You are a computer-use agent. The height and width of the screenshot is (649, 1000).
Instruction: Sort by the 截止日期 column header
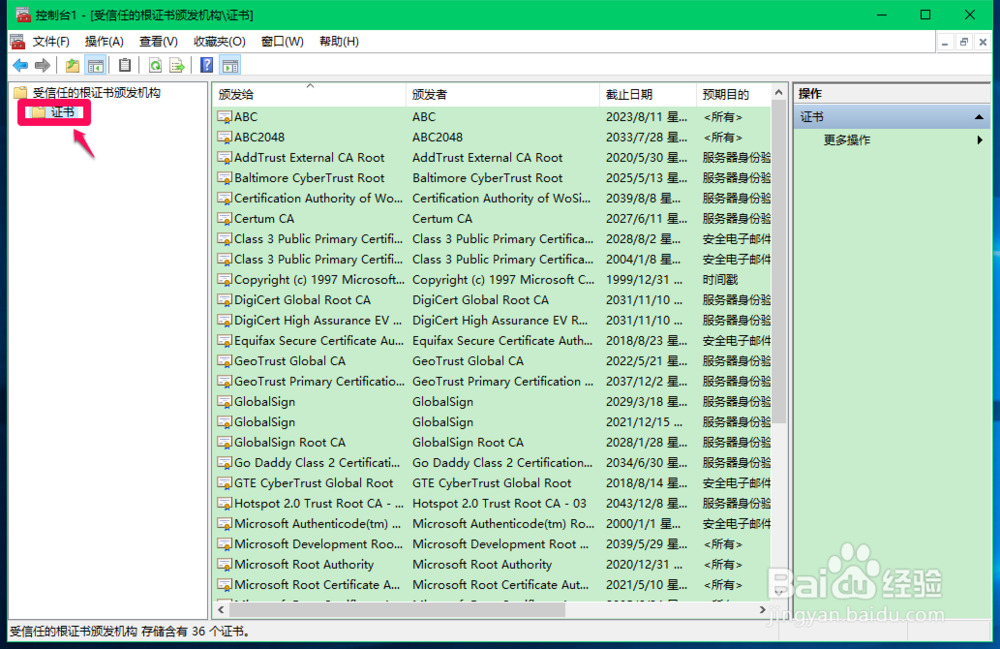[648, 94]
